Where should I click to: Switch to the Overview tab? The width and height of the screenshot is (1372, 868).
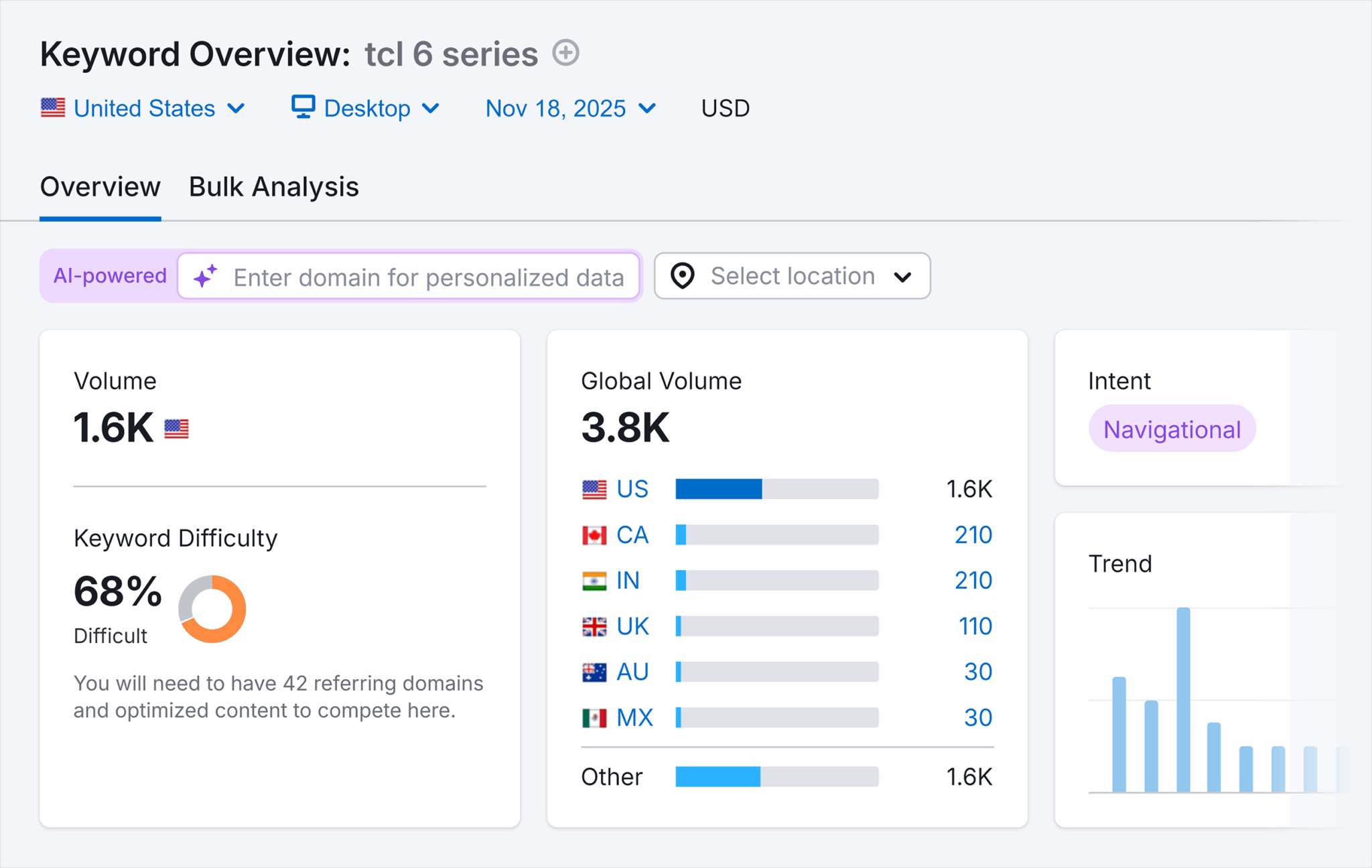(x=100, y=187)
